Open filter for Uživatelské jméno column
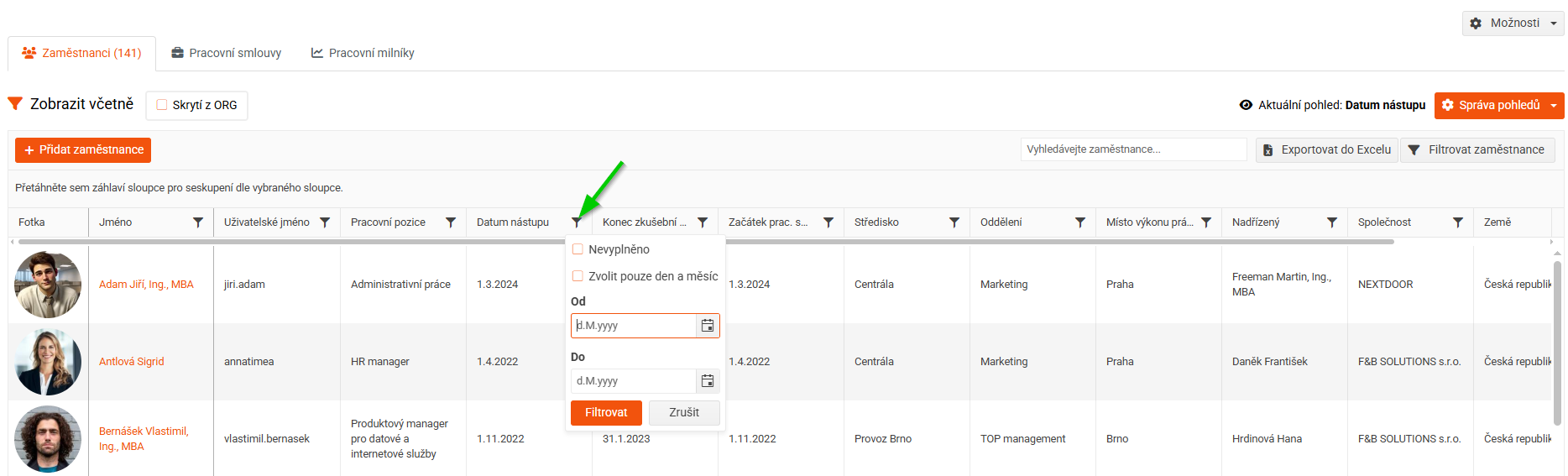The image size is (1568, 476). click(x=325, y=222)
